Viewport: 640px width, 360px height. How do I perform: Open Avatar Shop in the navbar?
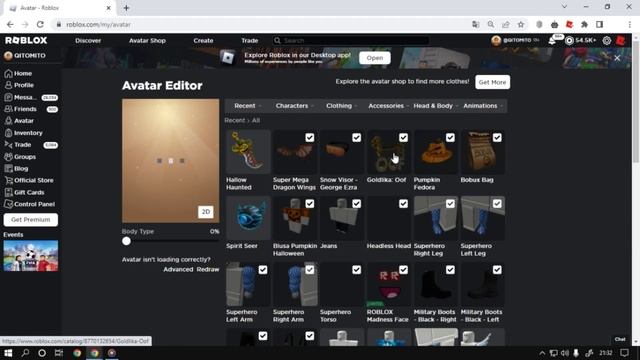[147, 40]
